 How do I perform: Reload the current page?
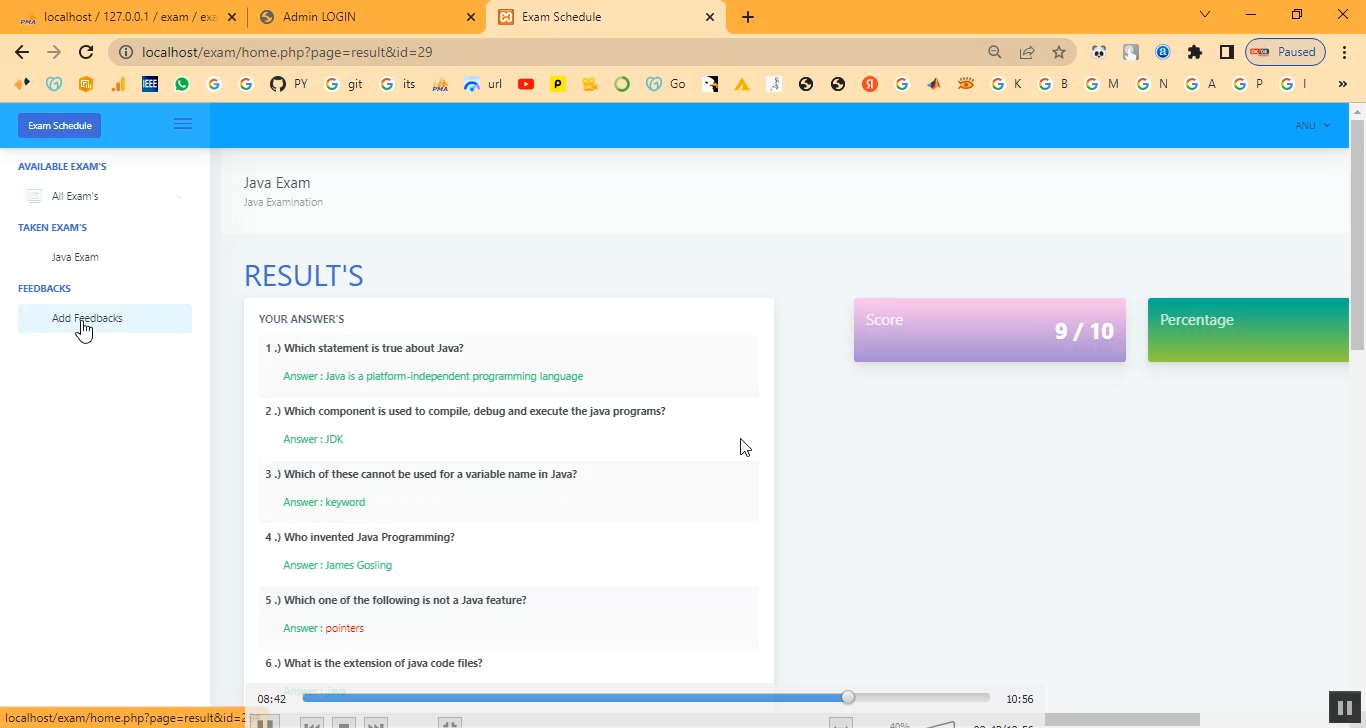[x=86, y=52]
